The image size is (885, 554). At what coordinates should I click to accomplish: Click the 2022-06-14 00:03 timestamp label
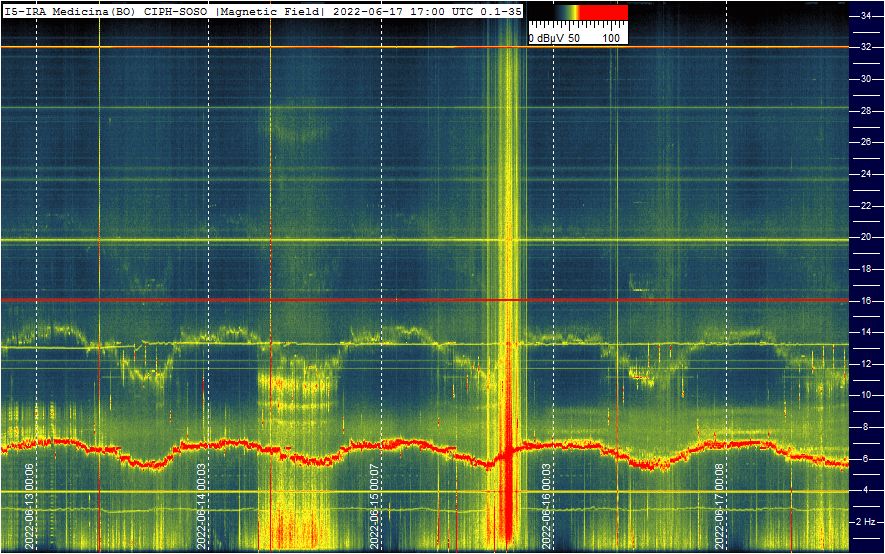tap(202, 505)
